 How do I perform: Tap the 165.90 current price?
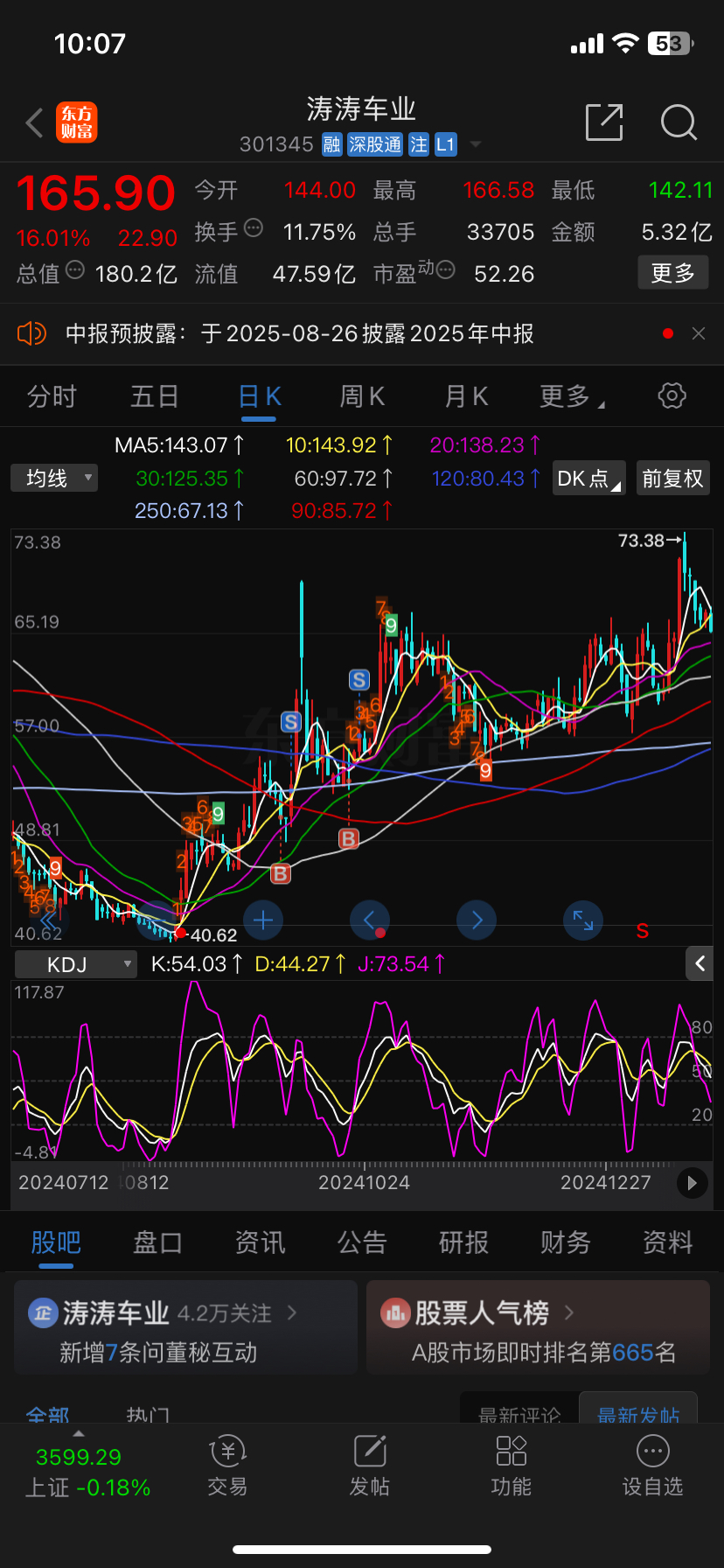pos(96,193)
